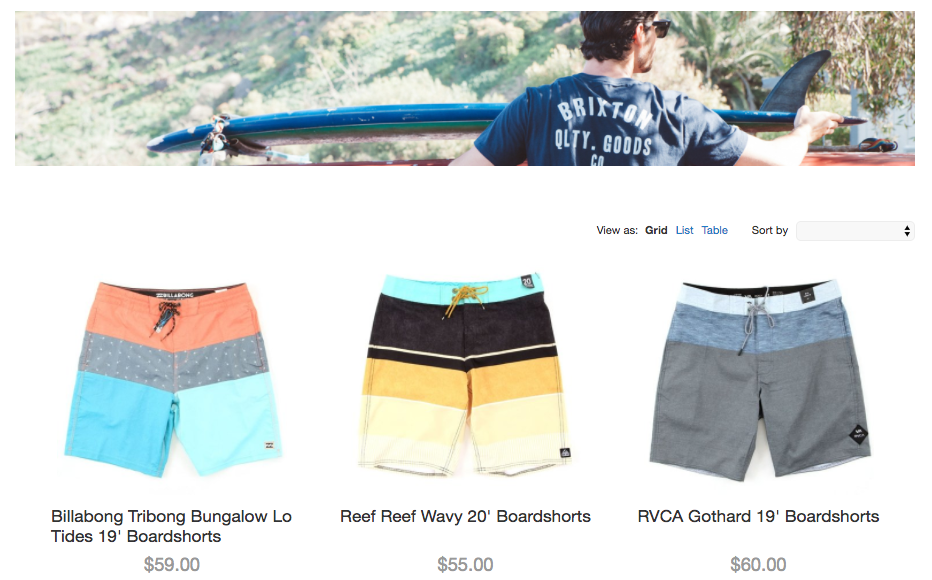Image resolution: width=932 pixels, height=580 pixels.
Task: Switch to Table view
Action: [x=714, y=231]
